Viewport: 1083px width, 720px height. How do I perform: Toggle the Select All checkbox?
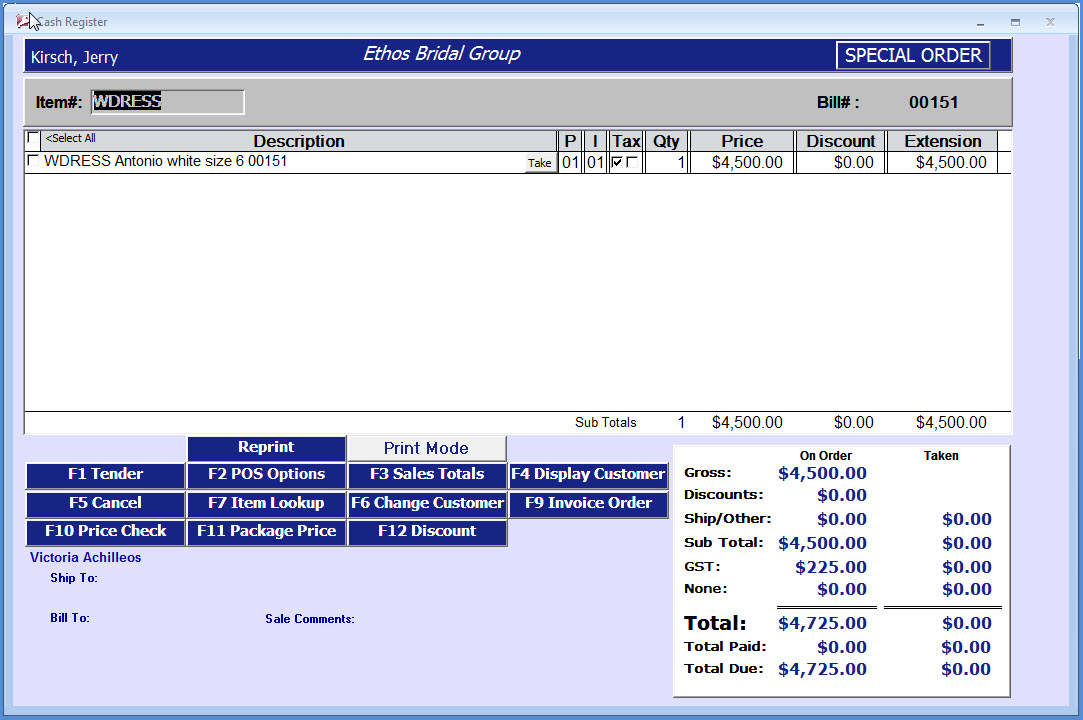click(x=34, y=138)
